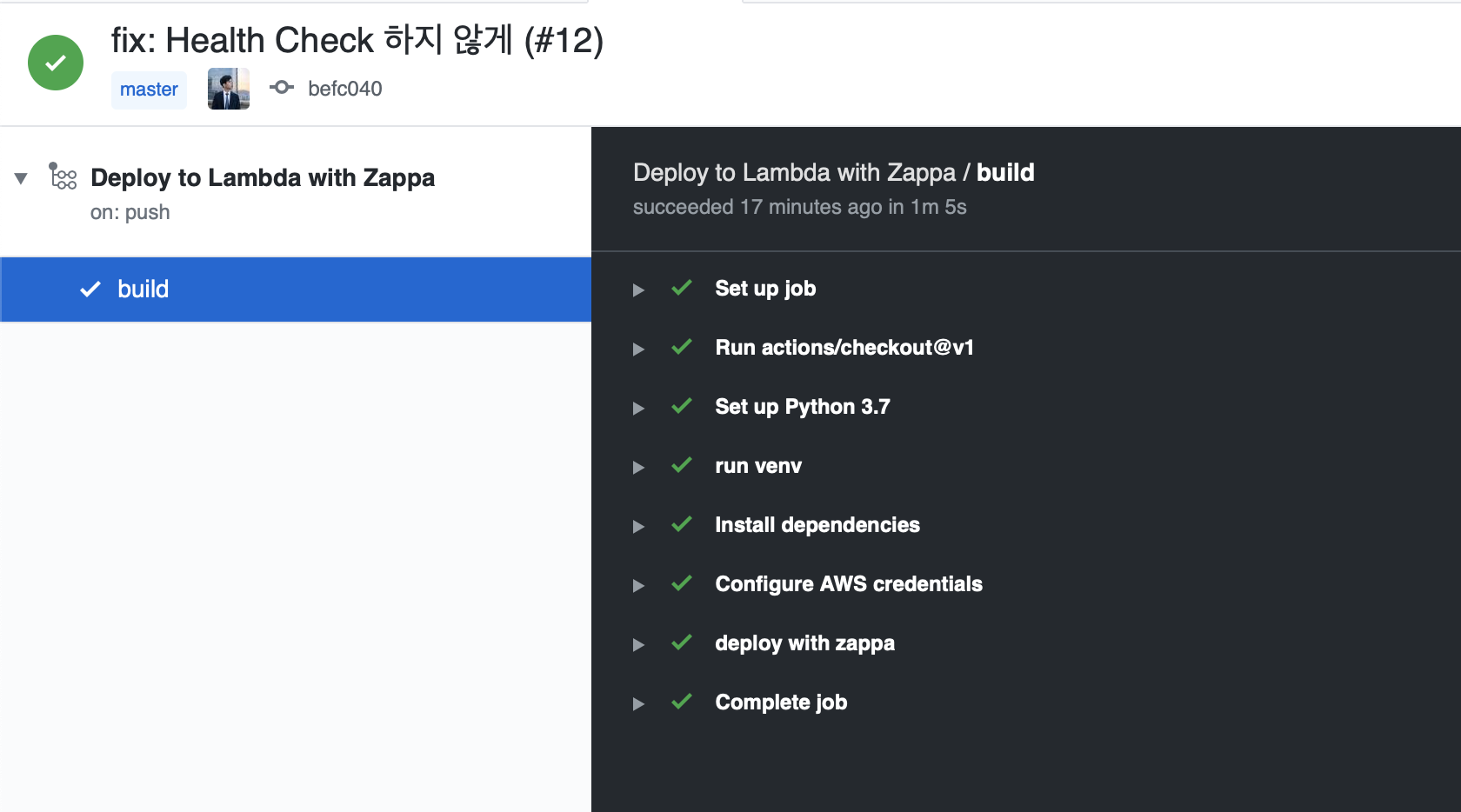Select the build job in the sidebar

tap(296, 290)
